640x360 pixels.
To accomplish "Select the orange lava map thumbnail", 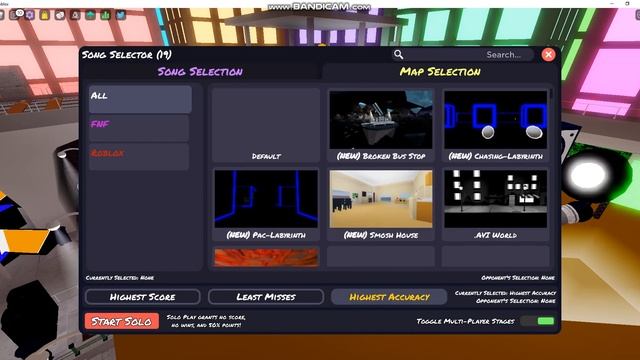I will click(266, 257).
